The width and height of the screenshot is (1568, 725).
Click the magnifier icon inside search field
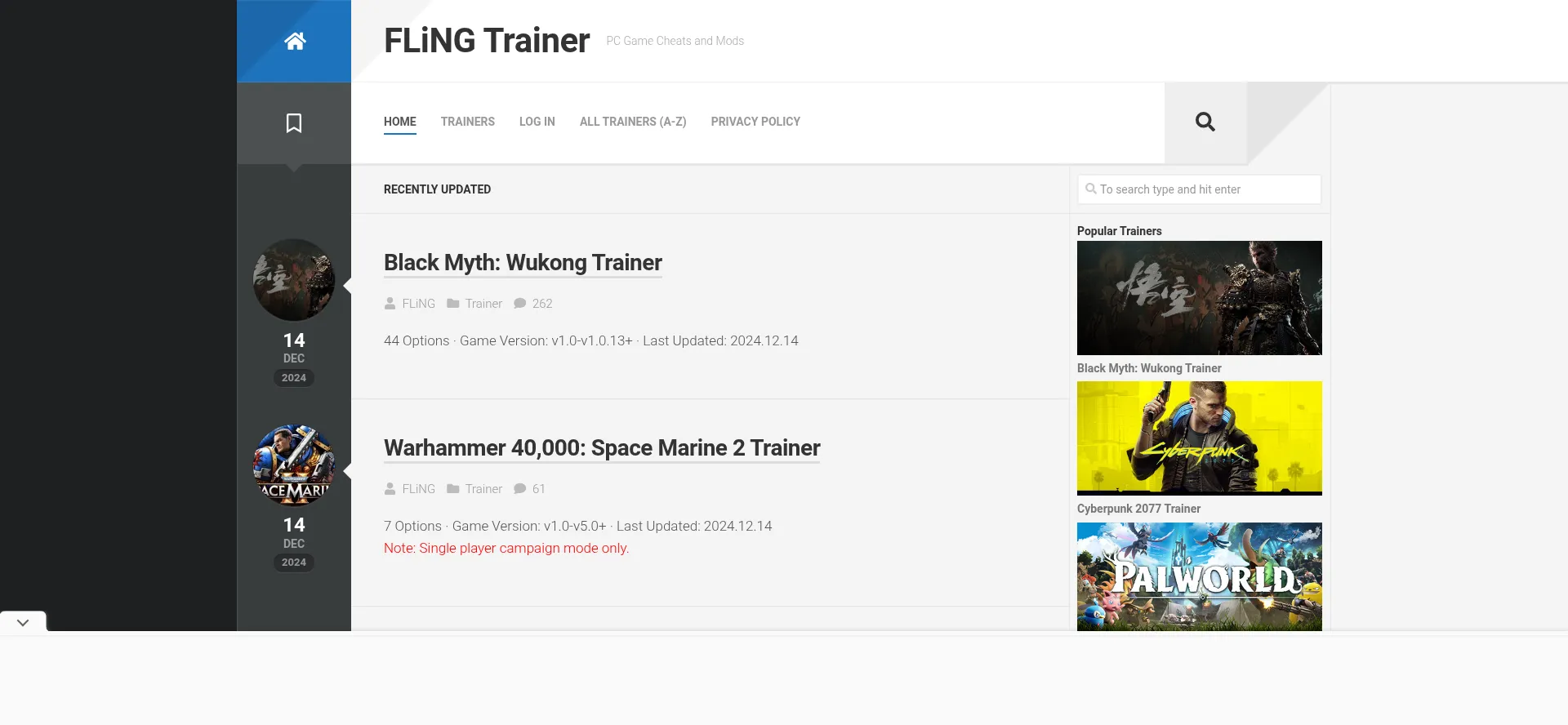click(1091, 189)
